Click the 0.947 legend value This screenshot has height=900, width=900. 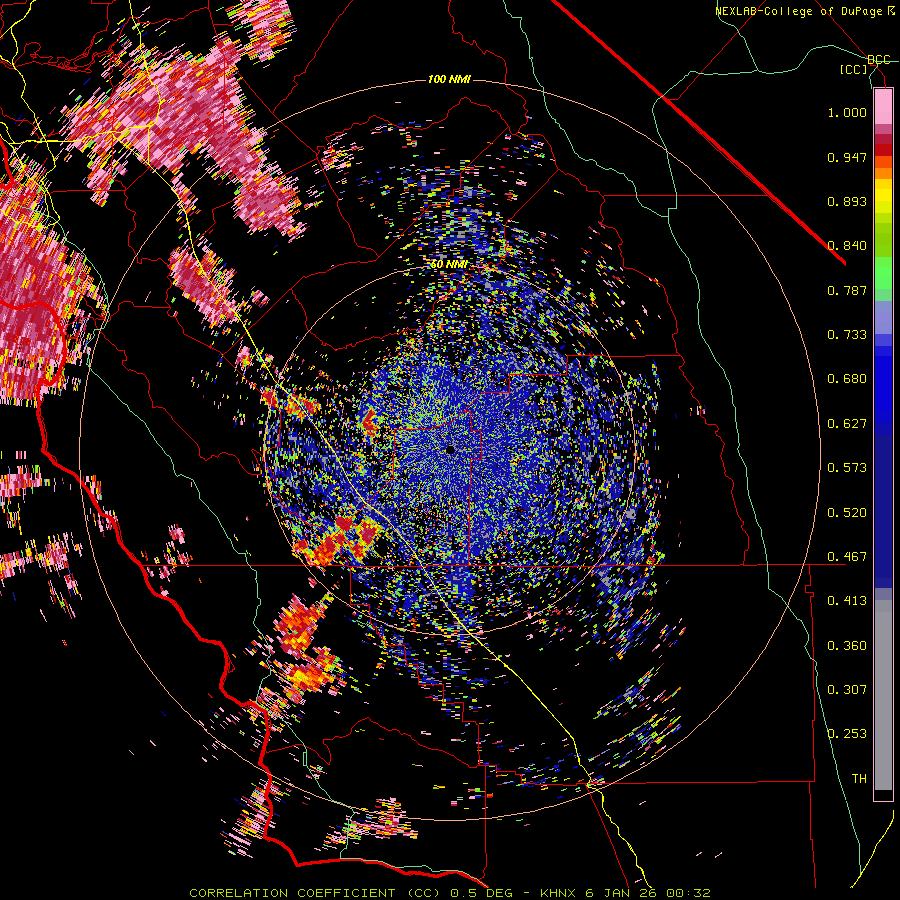[847, 157]
